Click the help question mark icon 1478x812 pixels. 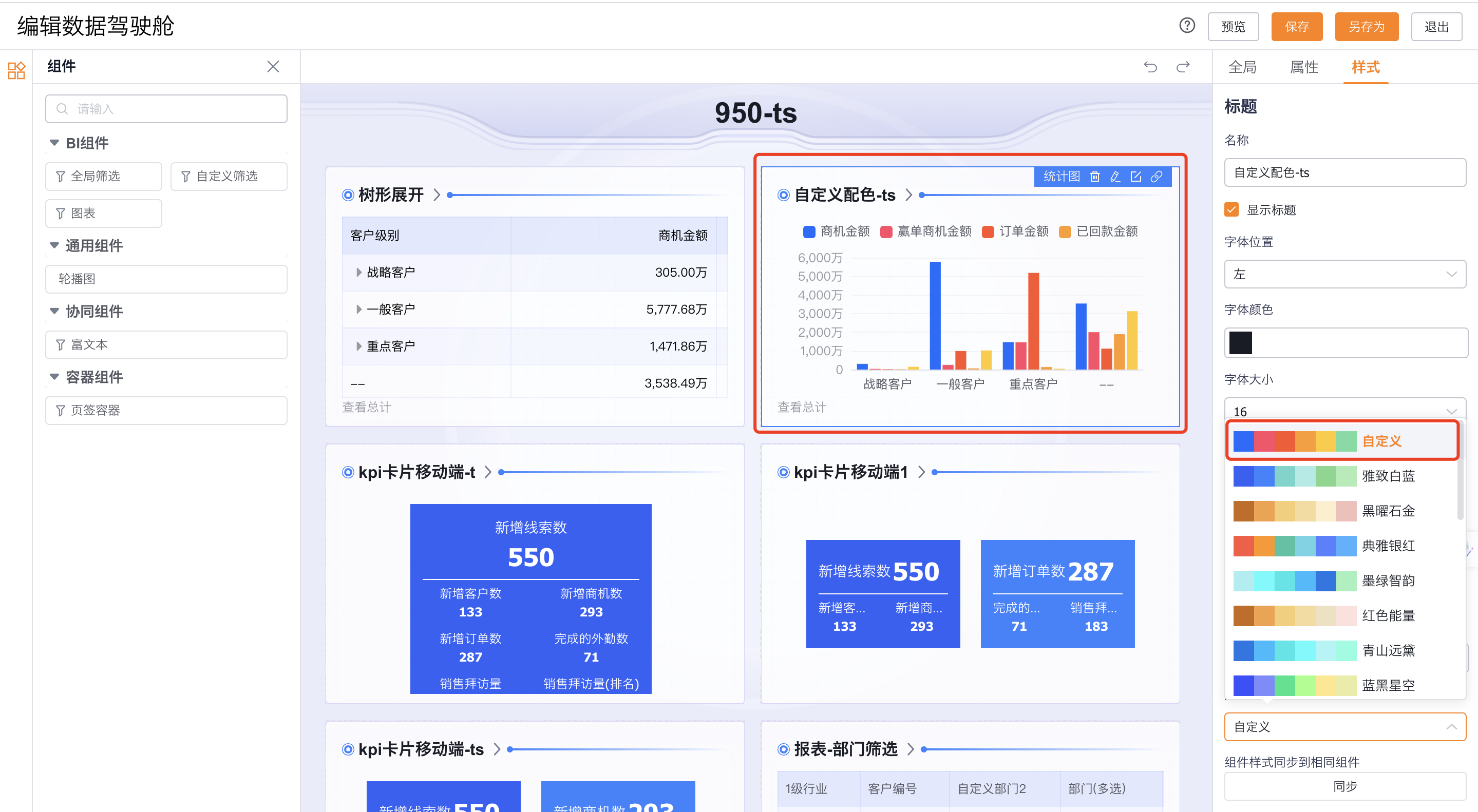click(x=1187, y=25)
